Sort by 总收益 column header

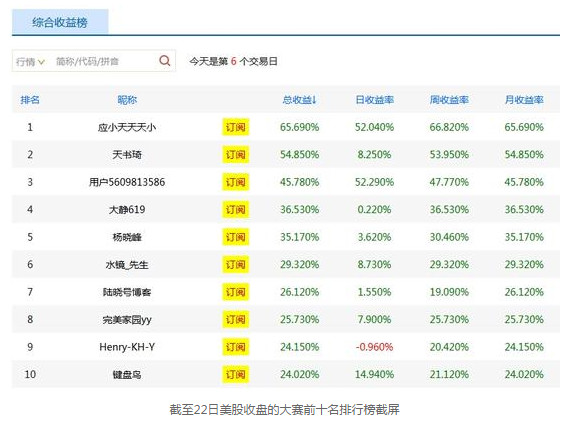pos(299,100)
